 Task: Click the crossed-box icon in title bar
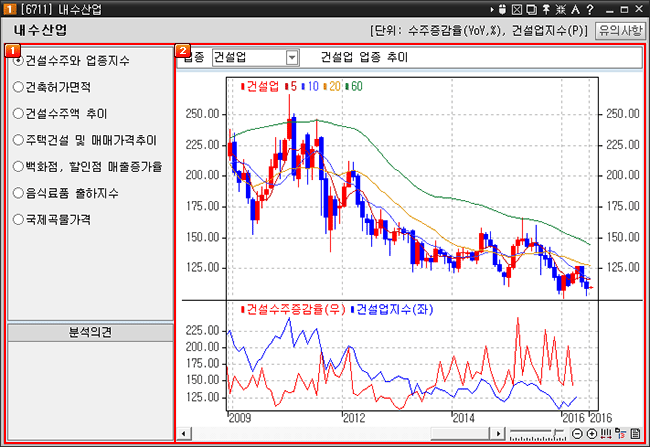[x=517, y=9]
